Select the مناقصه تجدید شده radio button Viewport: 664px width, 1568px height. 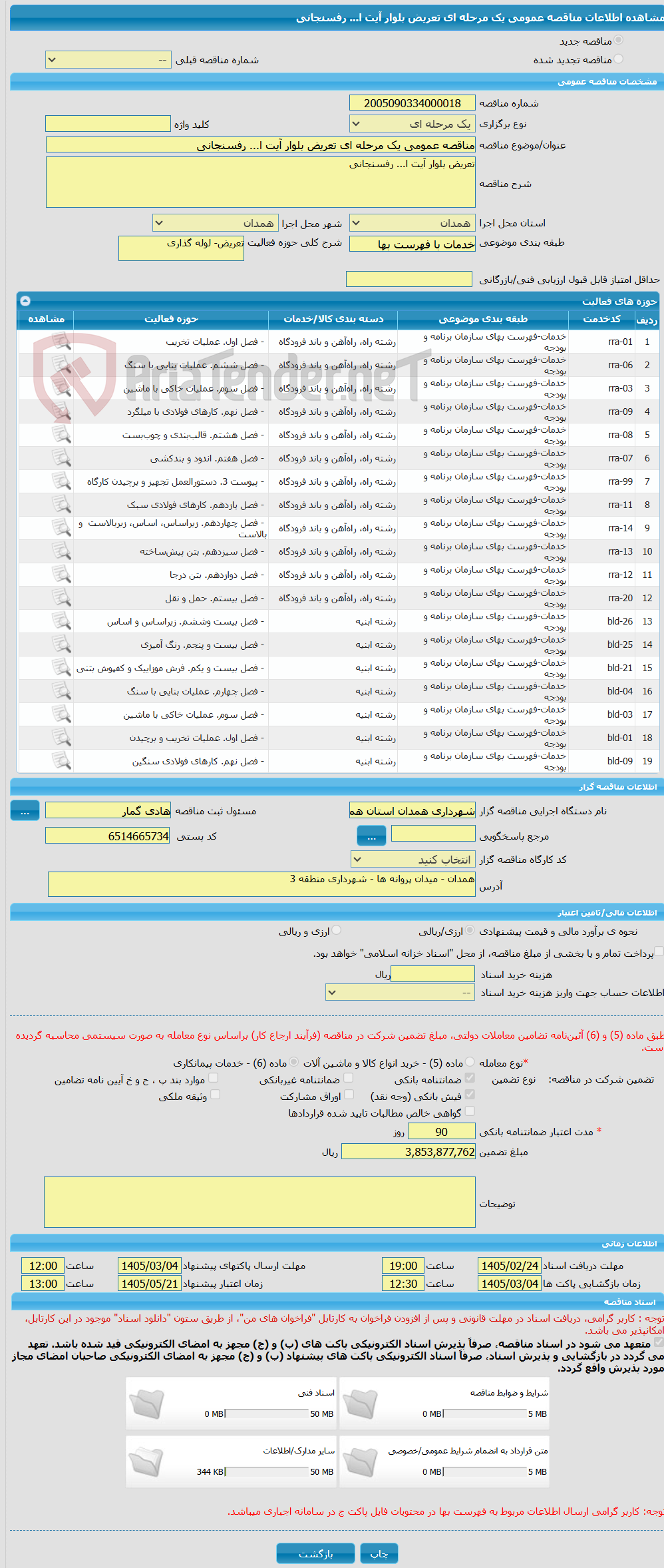[x=619, y=59]
